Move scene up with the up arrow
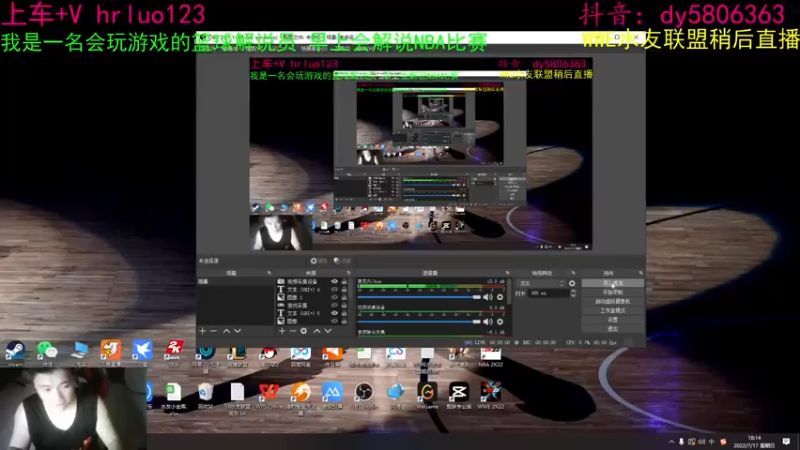Viewport: 800px width, 450px height. click(226, 331)
